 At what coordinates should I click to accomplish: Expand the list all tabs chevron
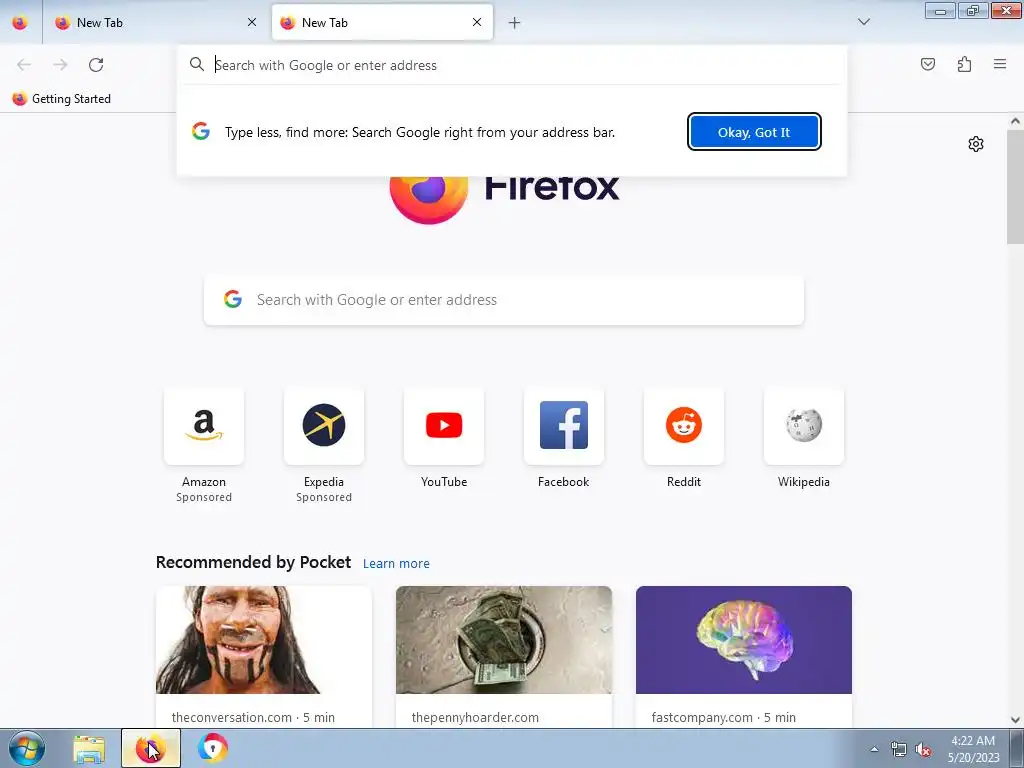[x=864, y=22]
